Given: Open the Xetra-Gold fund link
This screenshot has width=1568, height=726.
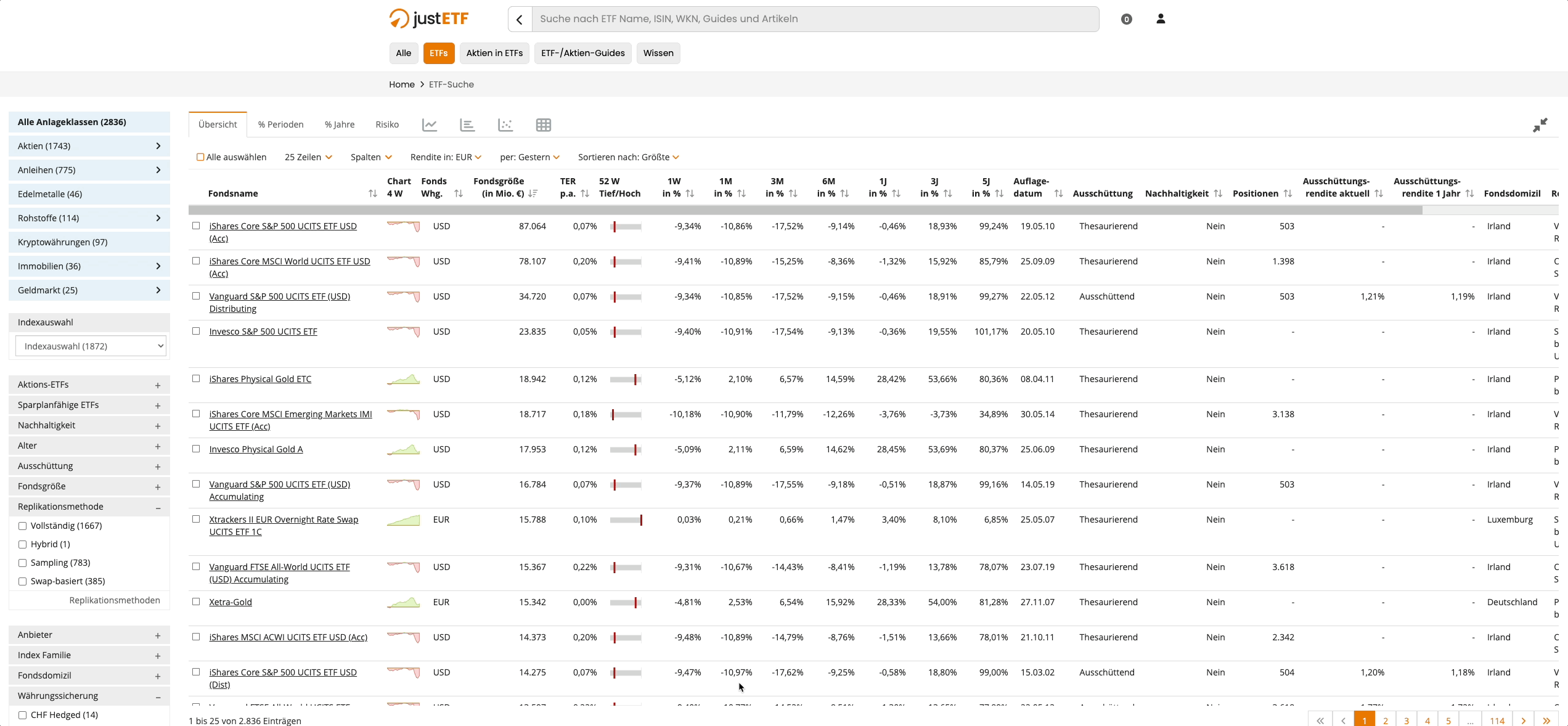Looking at the screenshot, I should click(x=231, y=602).
